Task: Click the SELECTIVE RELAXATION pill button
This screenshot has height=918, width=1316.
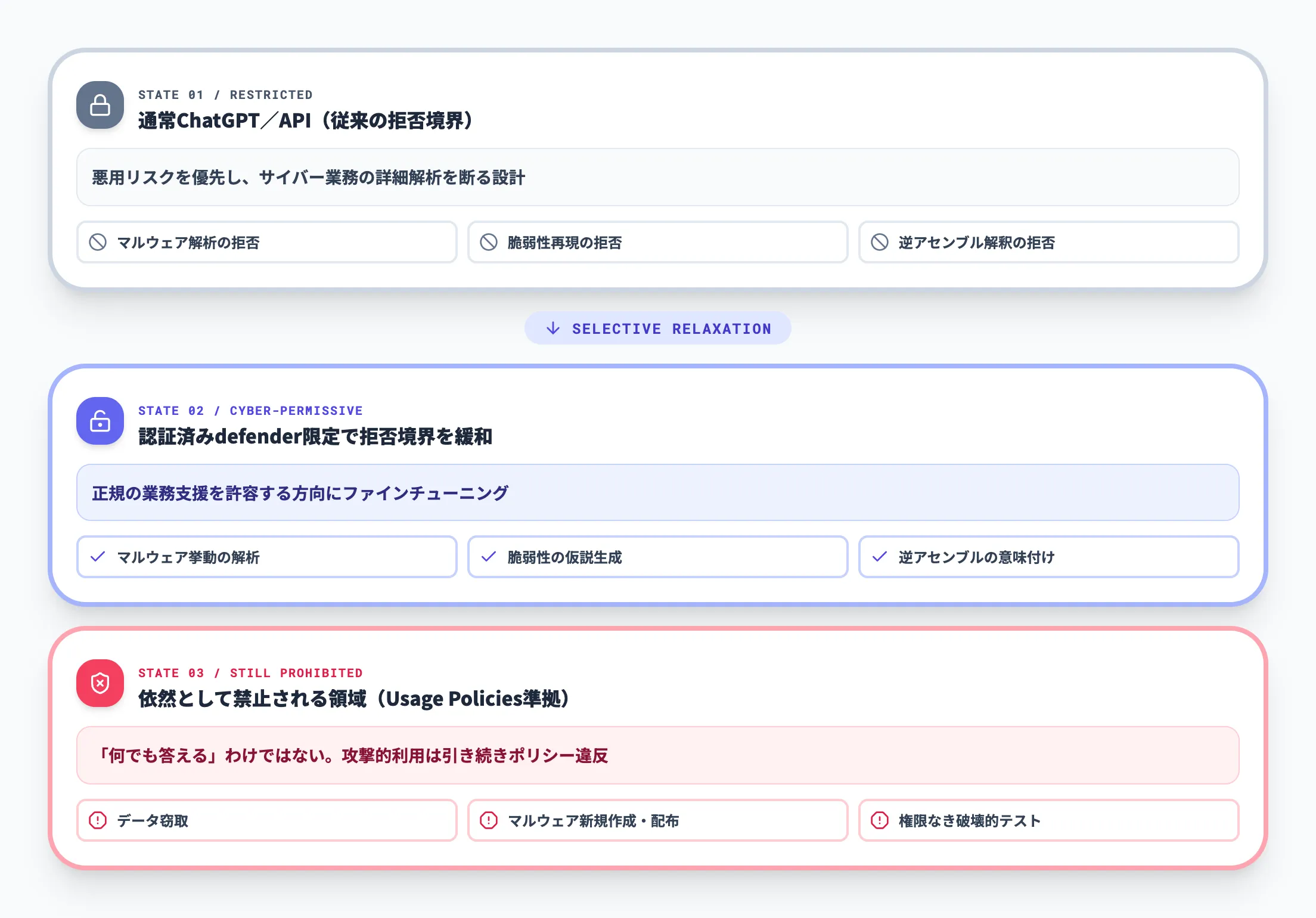Action: pos(657,328)
